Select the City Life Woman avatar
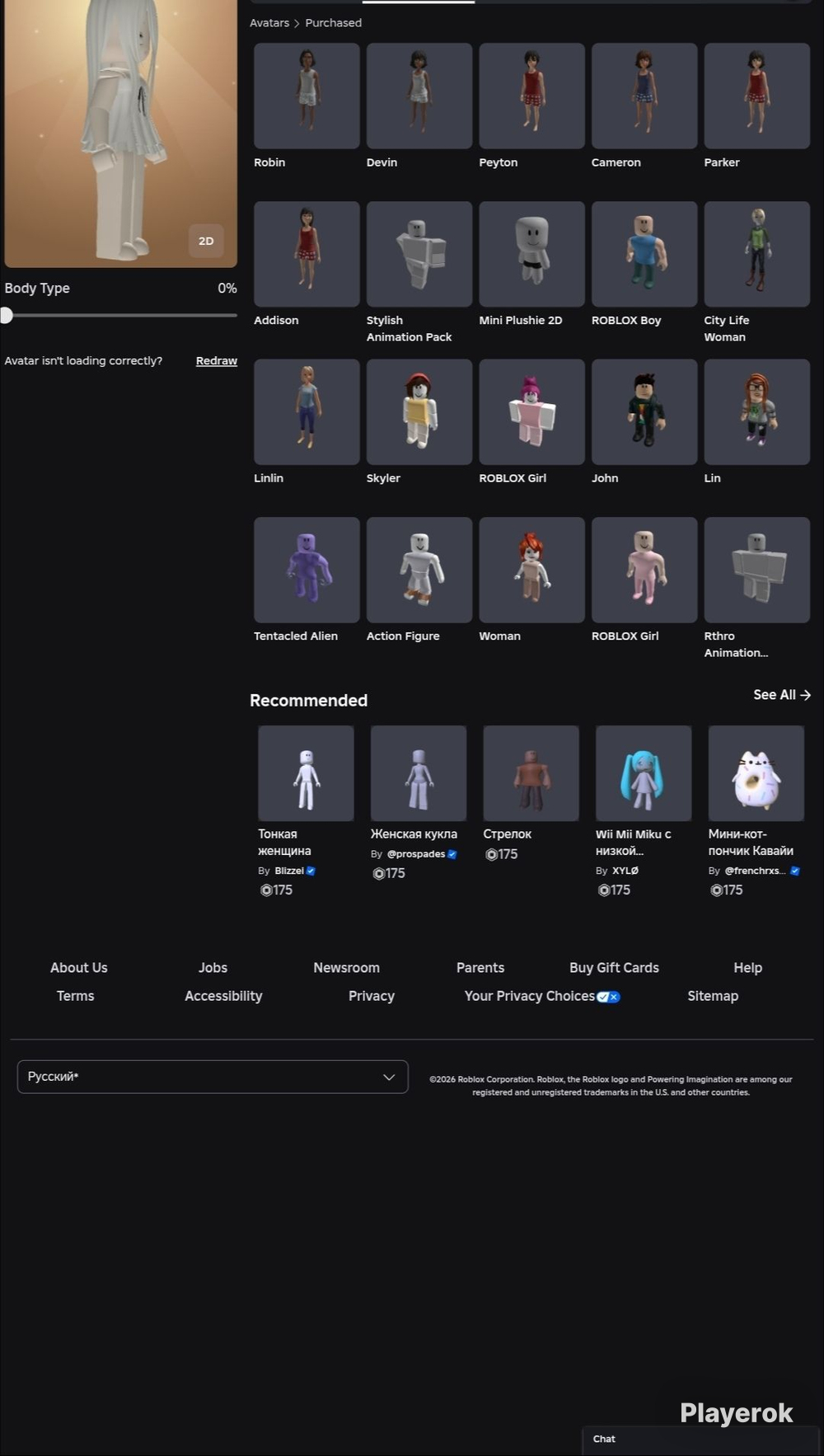Screen dimensions: 824x1456 pos(756,254)
